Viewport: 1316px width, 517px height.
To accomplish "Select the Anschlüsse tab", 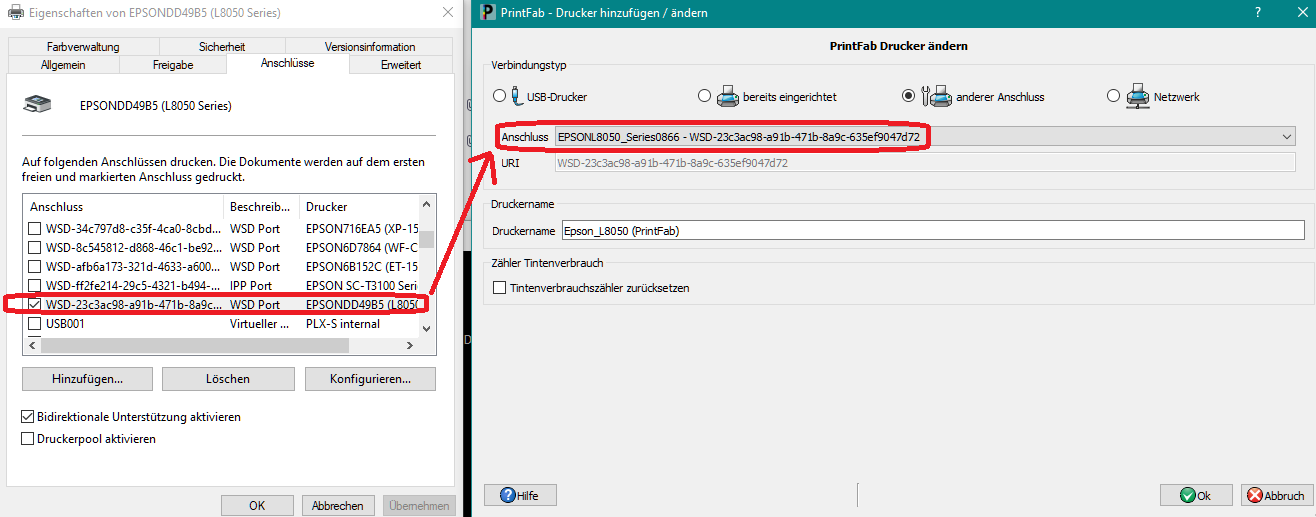I will [x=288, y=63].
